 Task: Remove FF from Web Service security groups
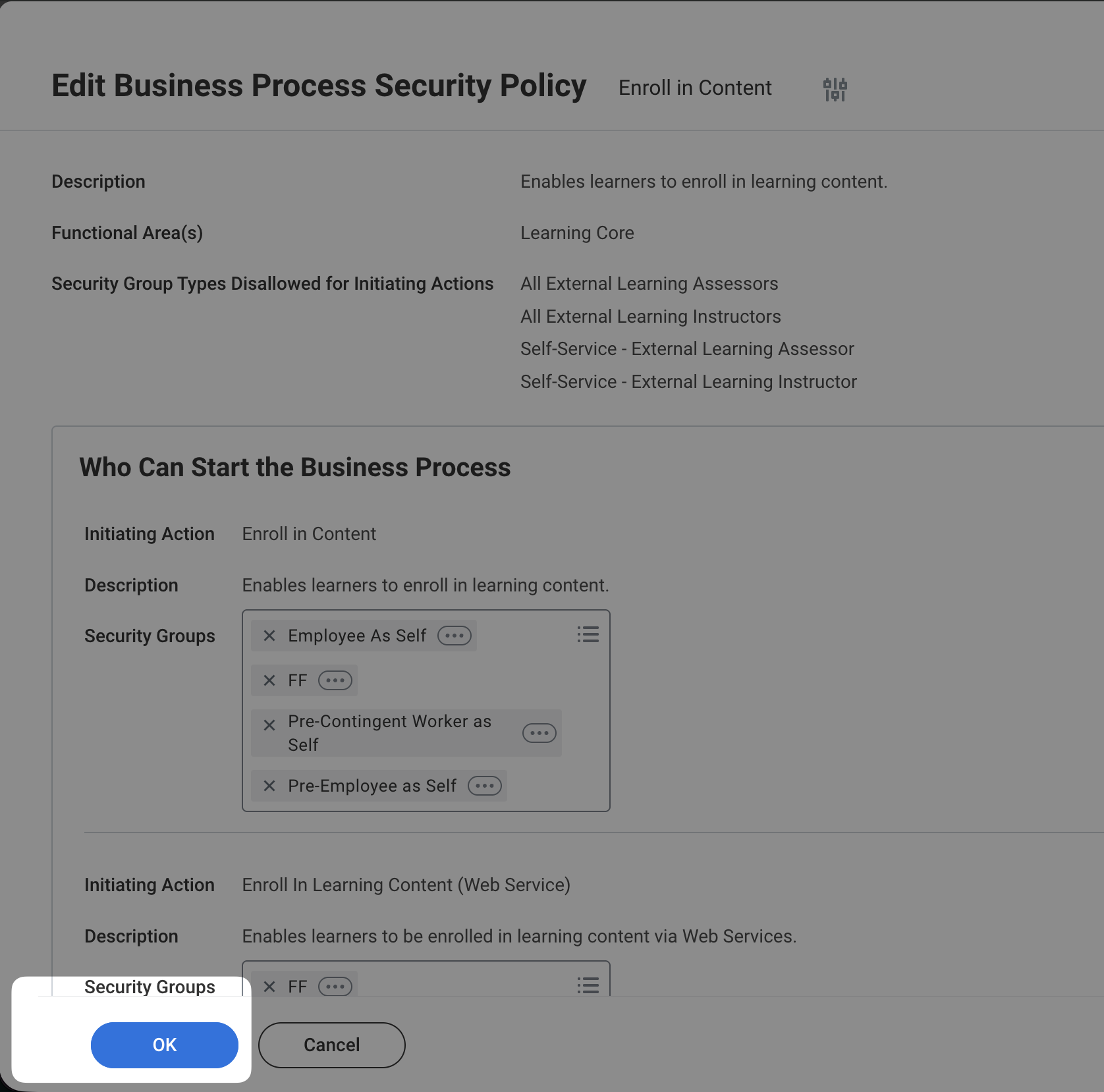[x=269, y=987]
